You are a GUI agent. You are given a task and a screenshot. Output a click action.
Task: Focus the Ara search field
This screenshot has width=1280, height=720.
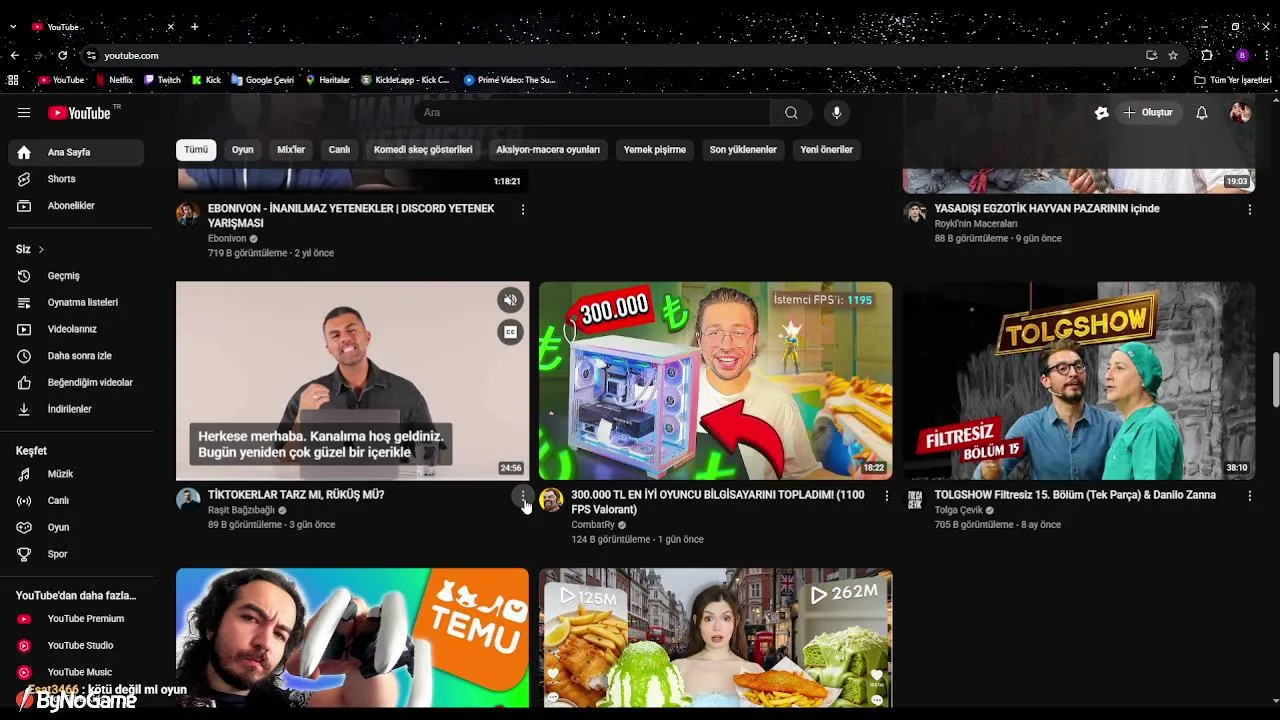(592, 112)
